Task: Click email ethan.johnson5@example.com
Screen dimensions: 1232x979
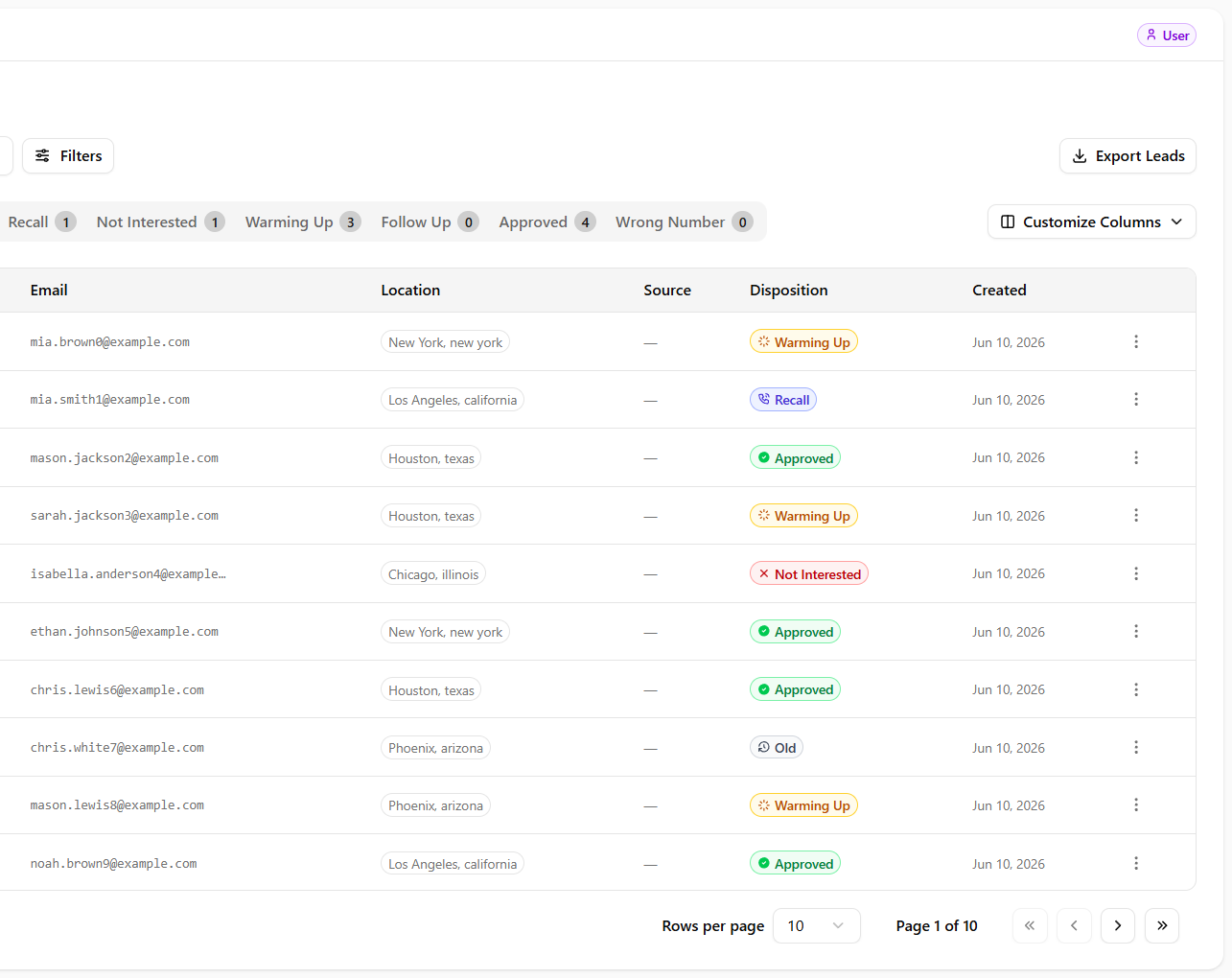Action: pos(125,632)
